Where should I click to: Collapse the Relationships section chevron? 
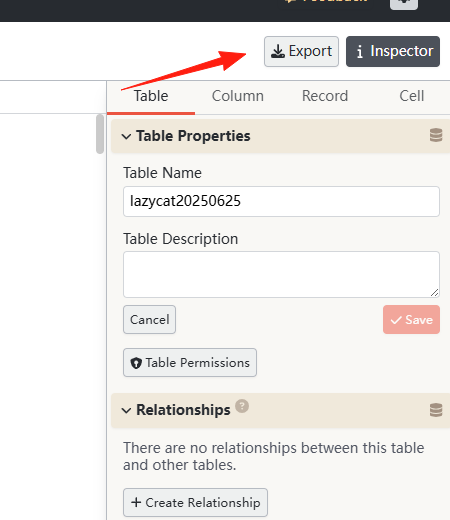(126, 410)
